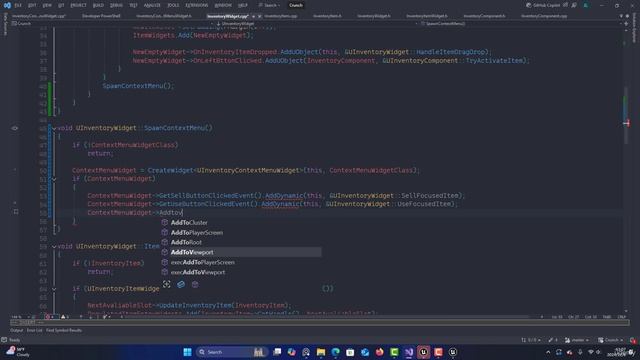Screen dimensions: 640x360
Task: Toggle the blue namespace filter icon in IntelliSense
Action: pyautogui.click(x=181, y=284)
